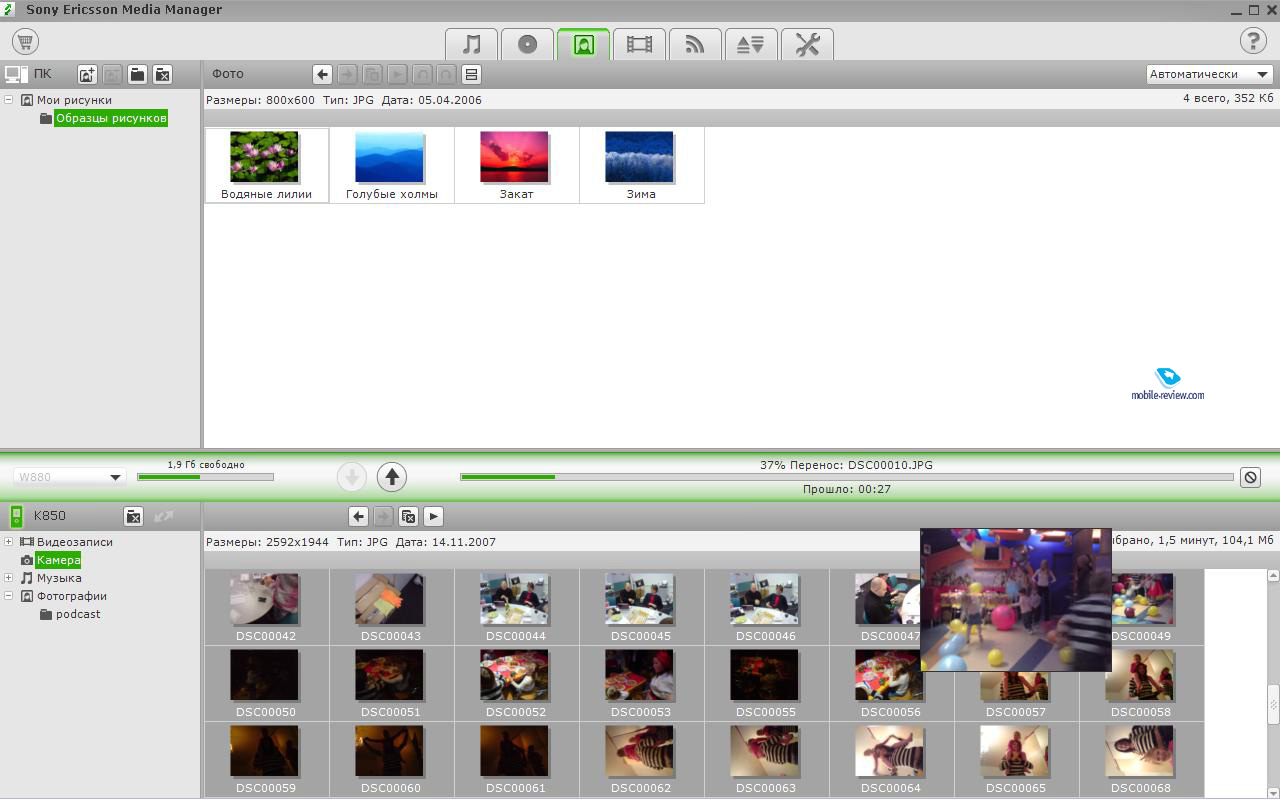Screen dimensions: 1280x800
Task: Select Фотографии in phone tree
Action: (72, 596)
